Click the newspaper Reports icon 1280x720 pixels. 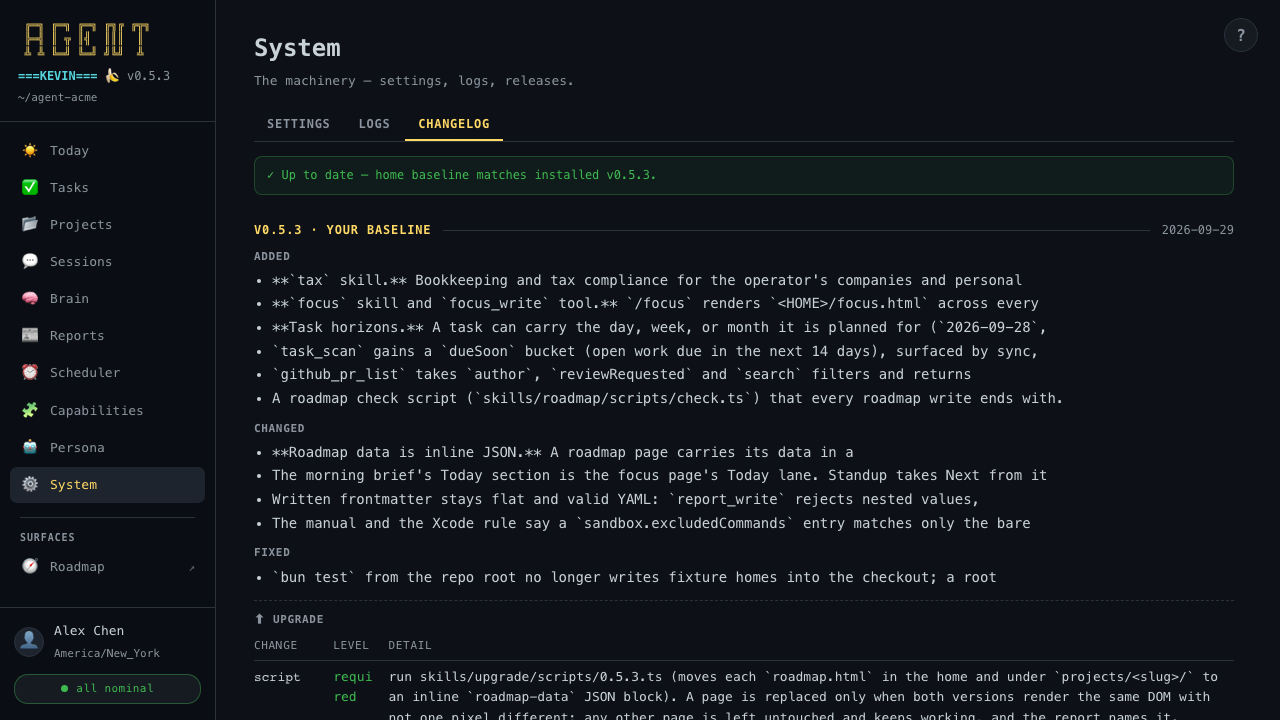tap(30, 335)
